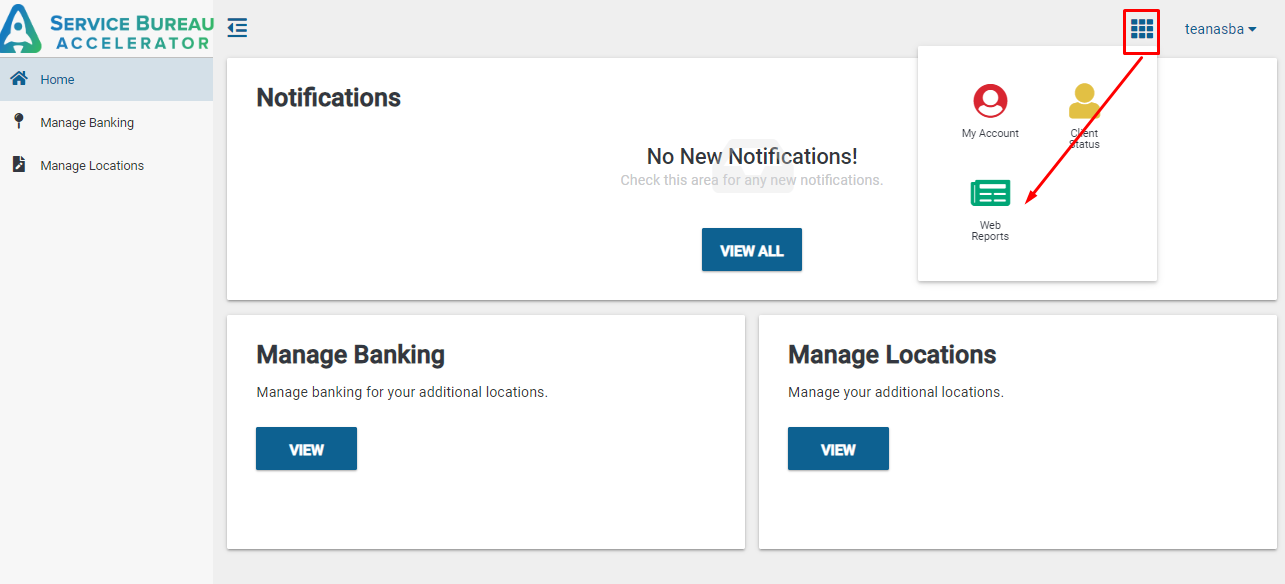The image size is (1285, 584).
Task: Select Manage Banking in the sidebar menu
Action: pos(87,123)
